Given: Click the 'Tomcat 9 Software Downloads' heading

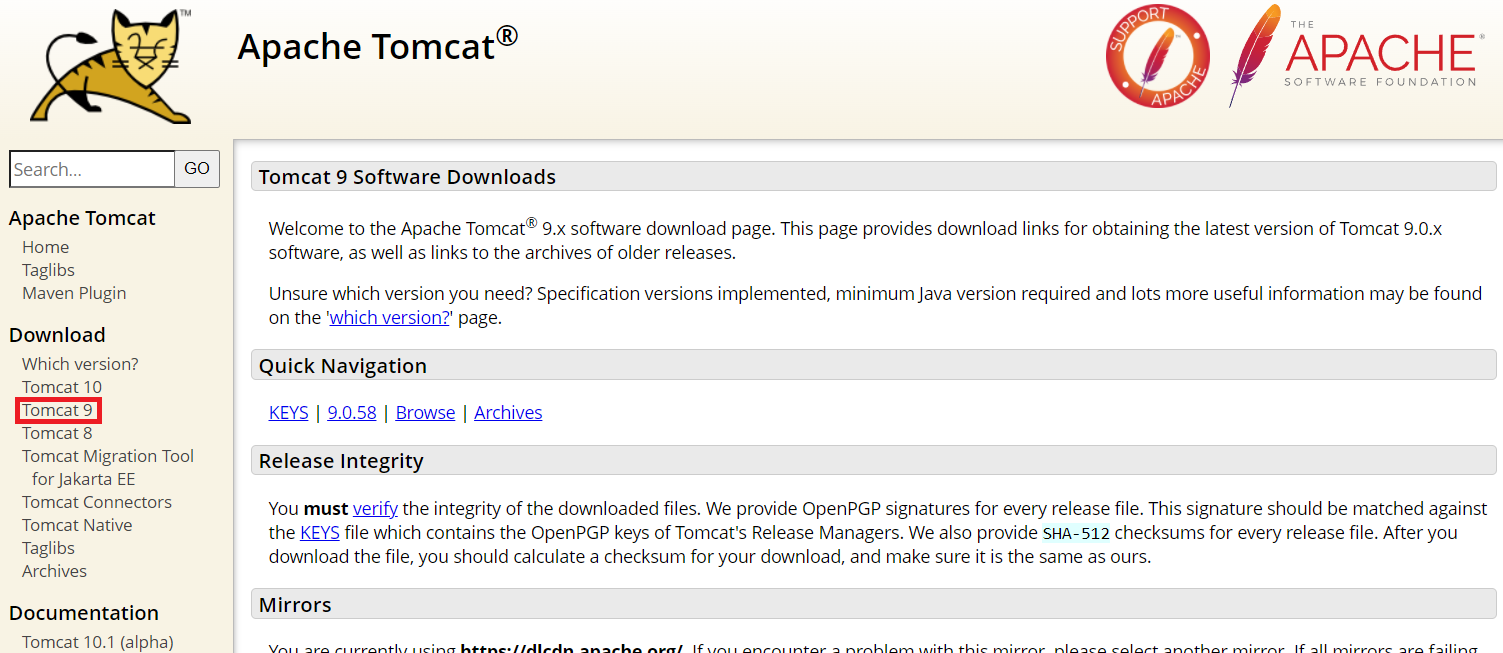Looking at the screenshot, I should [407, 177].
